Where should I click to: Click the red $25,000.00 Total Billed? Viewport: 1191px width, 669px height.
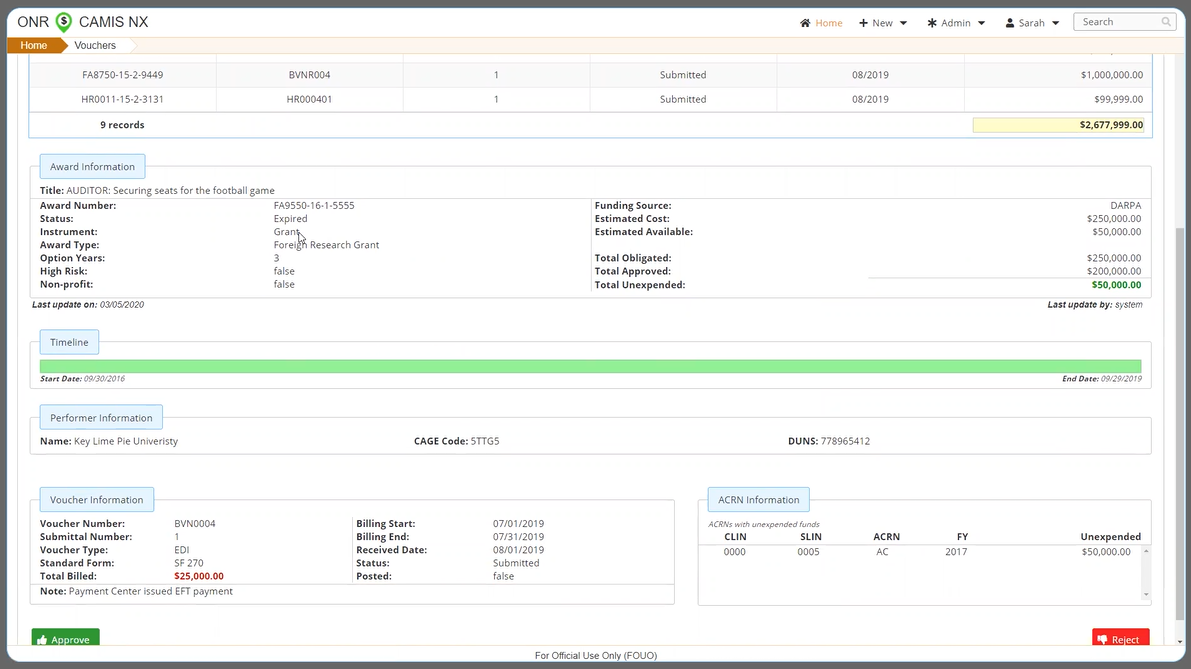tap(199, 576)
